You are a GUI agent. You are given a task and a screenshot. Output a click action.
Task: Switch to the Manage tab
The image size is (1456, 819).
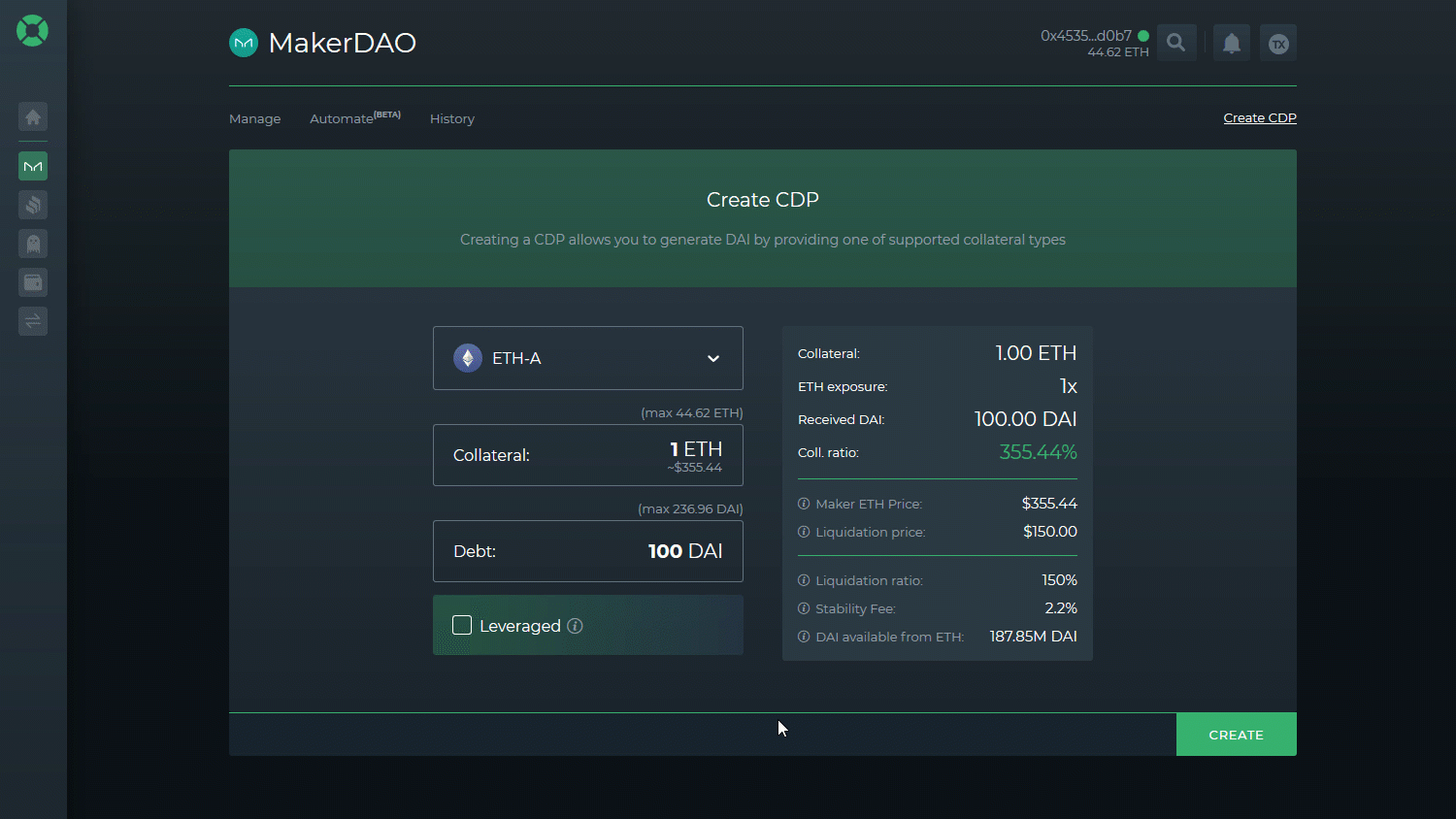pyautogui.click(x=255, y=118)
